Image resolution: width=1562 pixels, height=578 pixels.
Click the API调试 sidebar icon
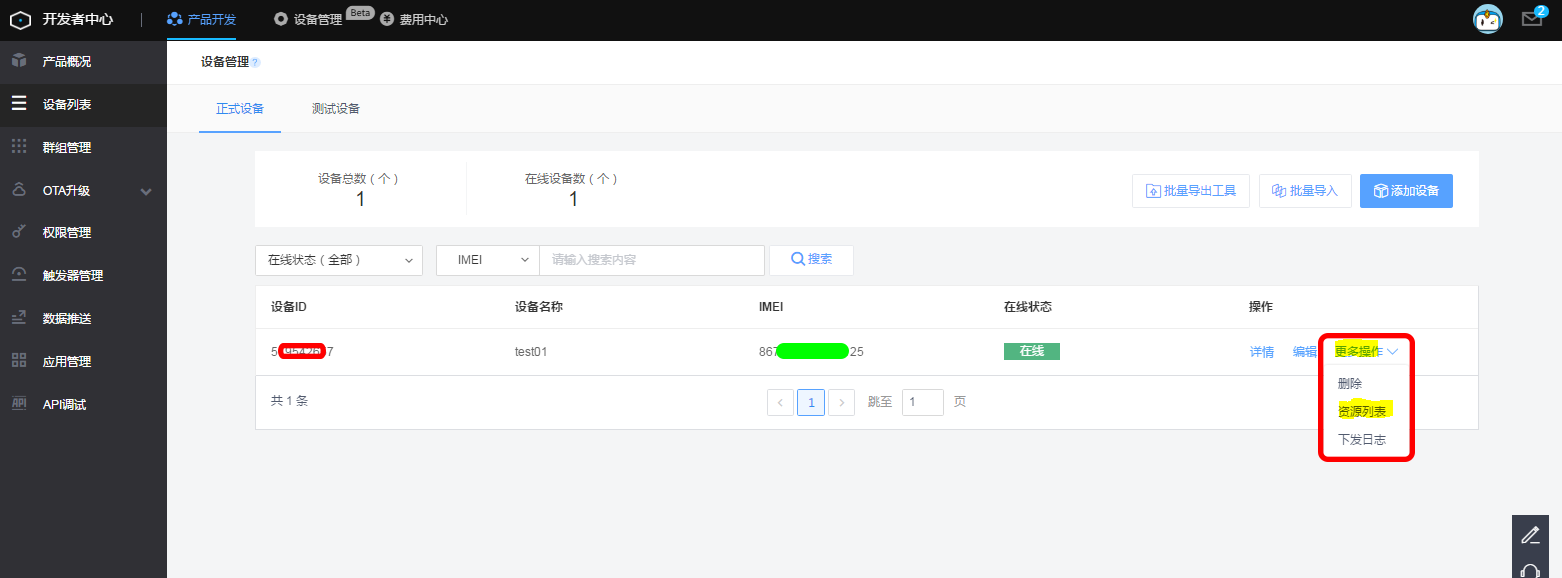pos(18,403)
